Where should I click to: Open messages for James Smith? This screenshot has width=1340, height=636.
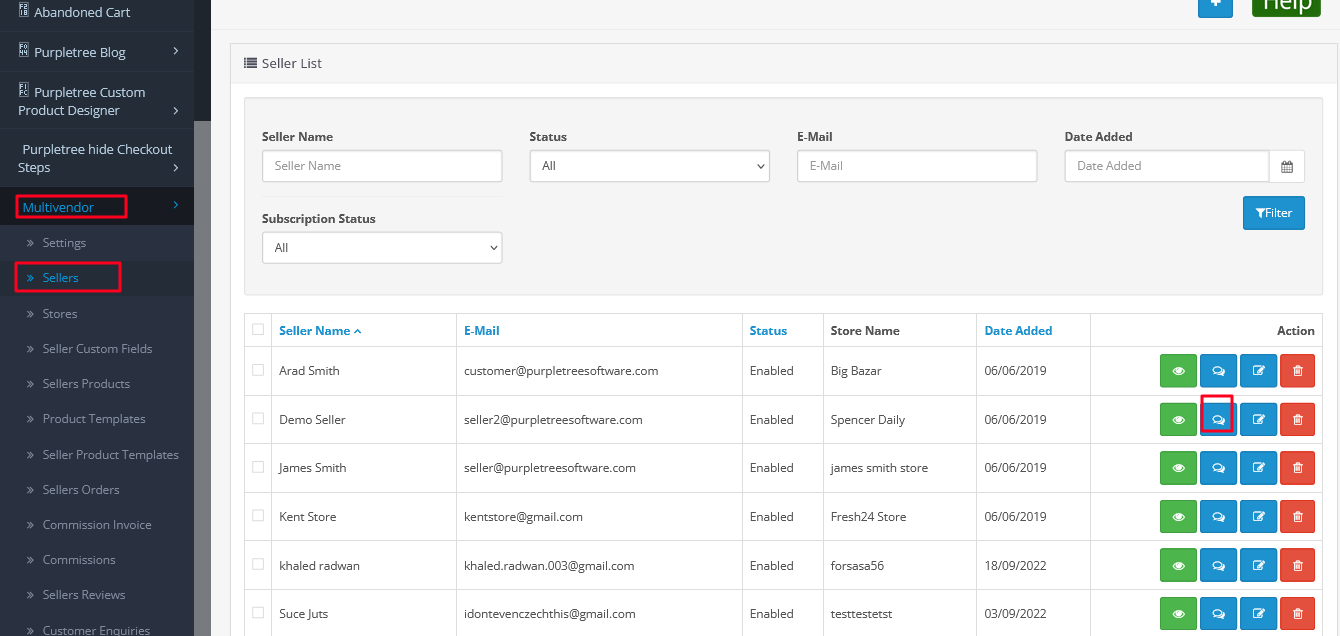(1218, 468)
